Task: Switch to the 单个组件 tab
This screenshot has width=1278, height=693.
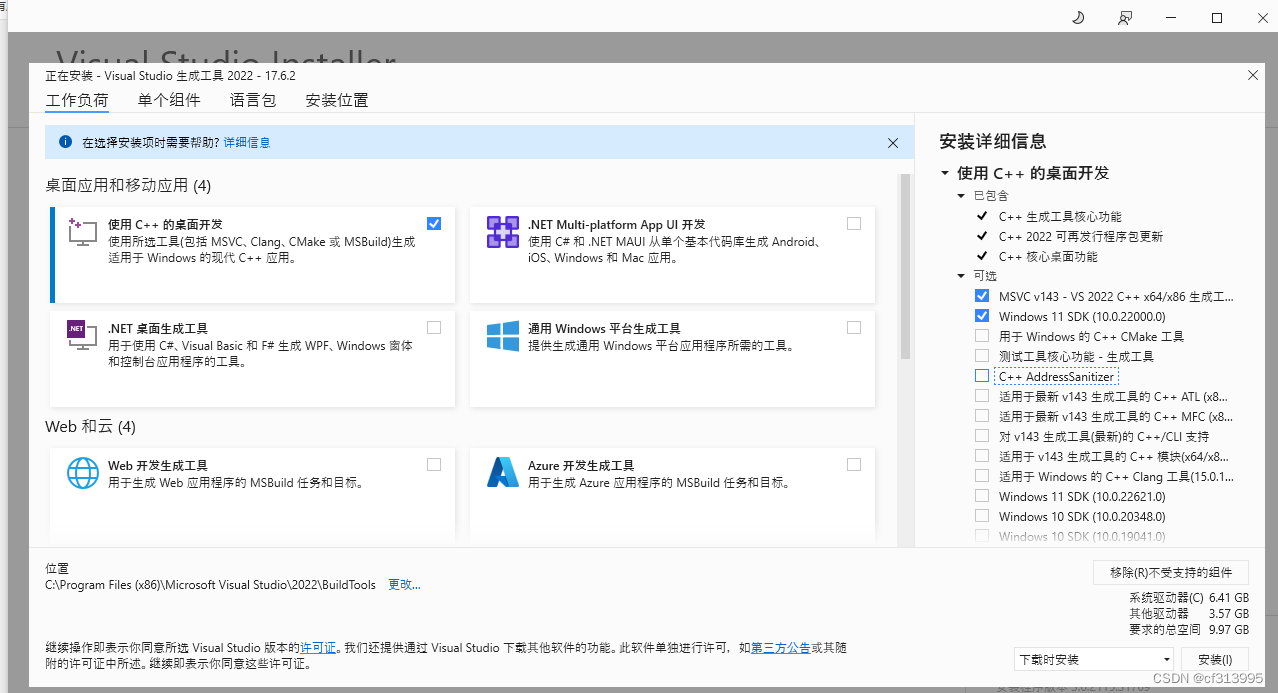Action: [x=169, y=100]
